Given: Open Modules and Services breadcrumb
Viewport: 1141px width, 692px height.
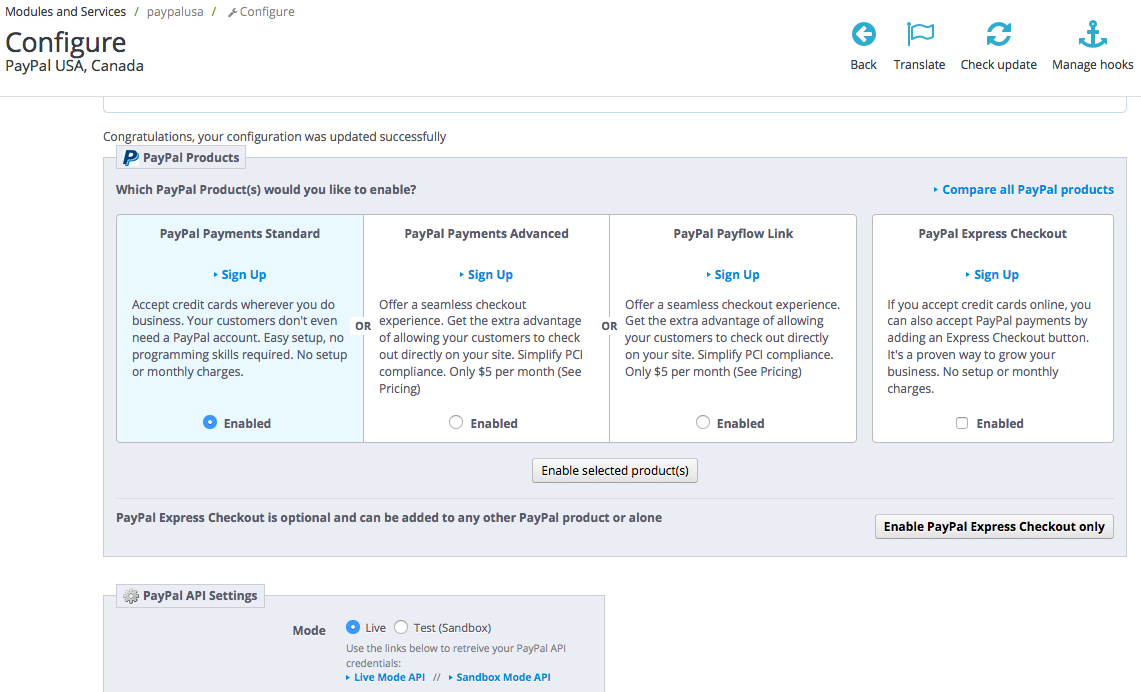Looking at the screenshot, I should (x=66, y=12).
